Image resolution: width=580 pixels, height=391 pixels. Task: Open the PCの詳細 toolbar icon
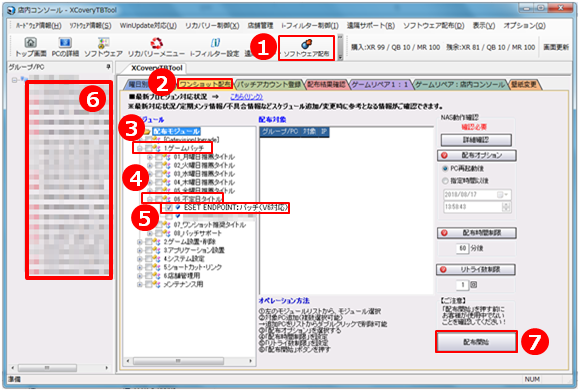(x=65, y=47)
